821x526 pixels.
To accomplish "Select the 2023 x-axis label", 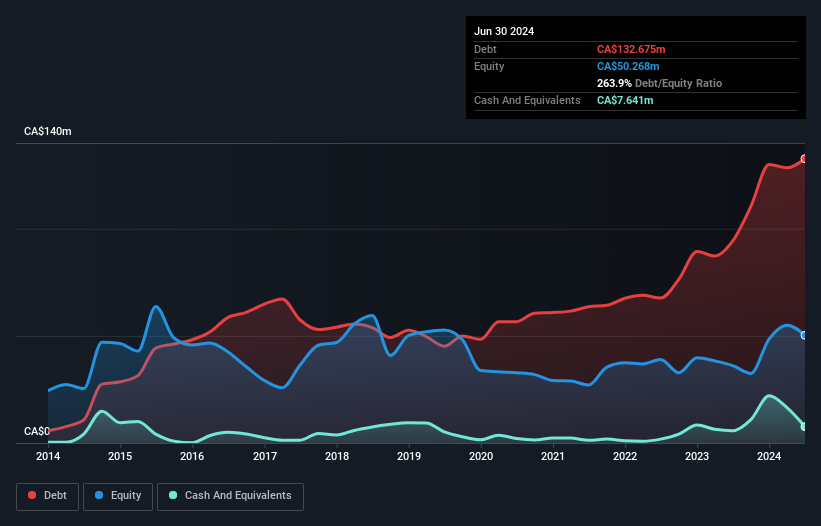I will [x=697, y=456].
